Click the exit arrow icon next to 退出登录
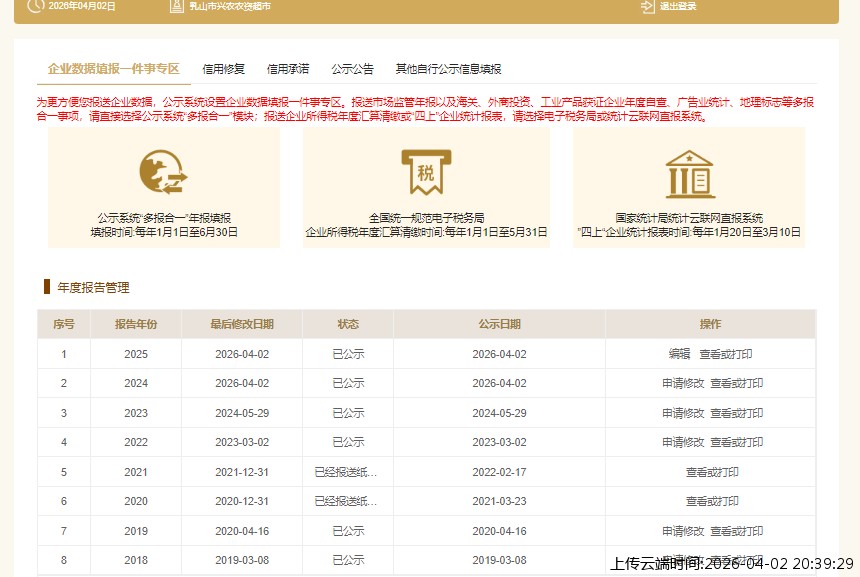The height and width of the screenshot is (577, 860). click(x=646, y=8)
